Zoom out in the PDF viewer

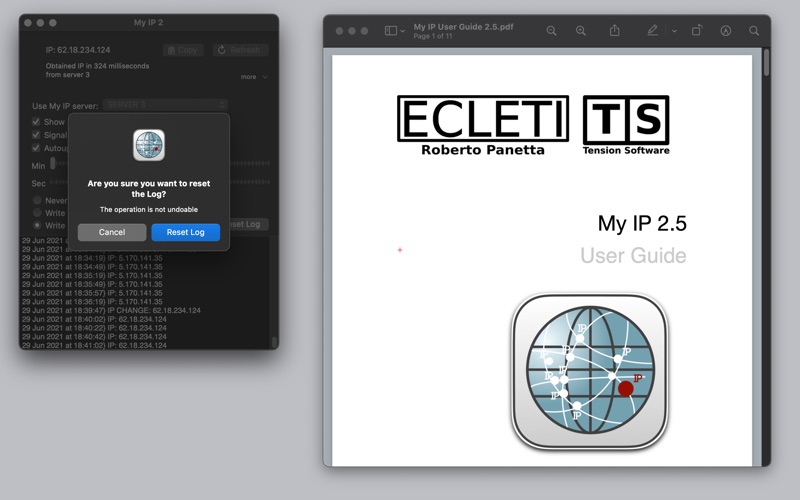click(x=552, y=31)
